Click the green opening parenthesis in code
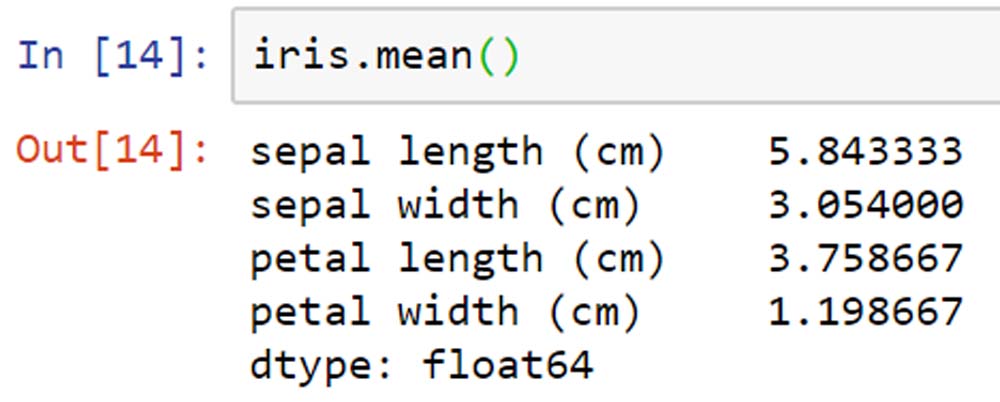1000x402 pixels. 486,57
